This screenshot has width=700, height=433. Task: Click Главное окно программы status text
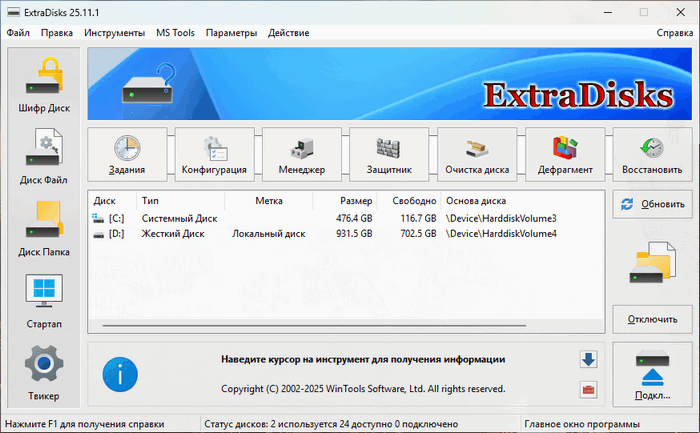point(582,424)
